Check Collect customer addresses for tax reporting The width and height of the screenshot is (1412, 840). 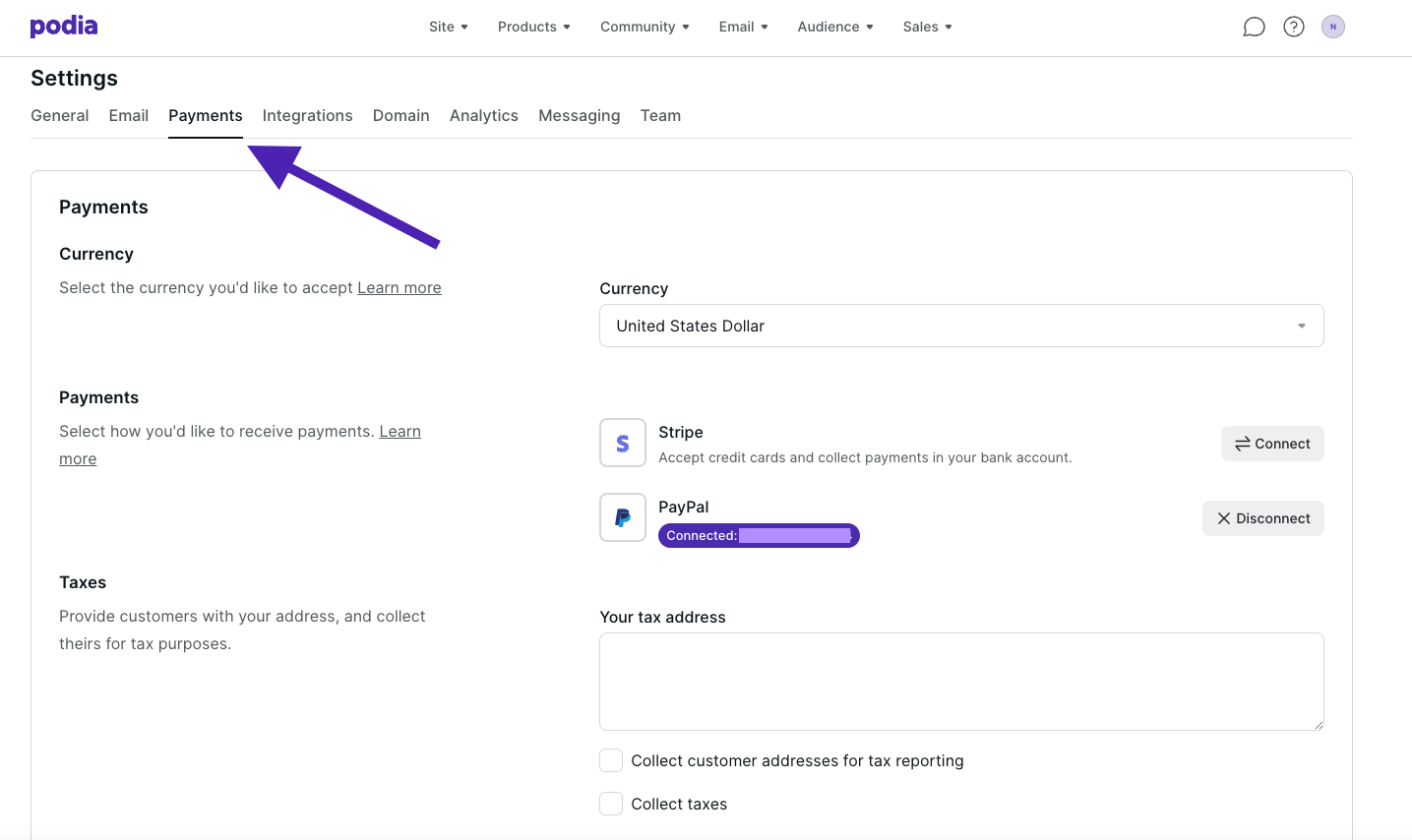coord(611,760)
